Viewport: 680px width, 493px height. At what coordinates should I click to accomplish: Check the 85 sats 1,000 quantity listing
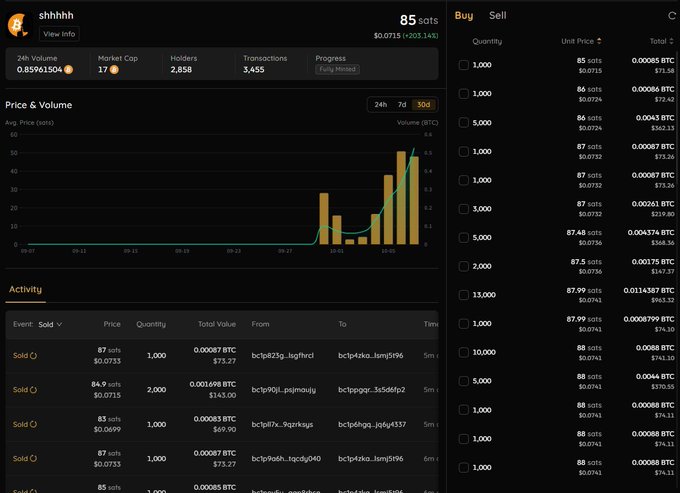[x=464, y=65]
